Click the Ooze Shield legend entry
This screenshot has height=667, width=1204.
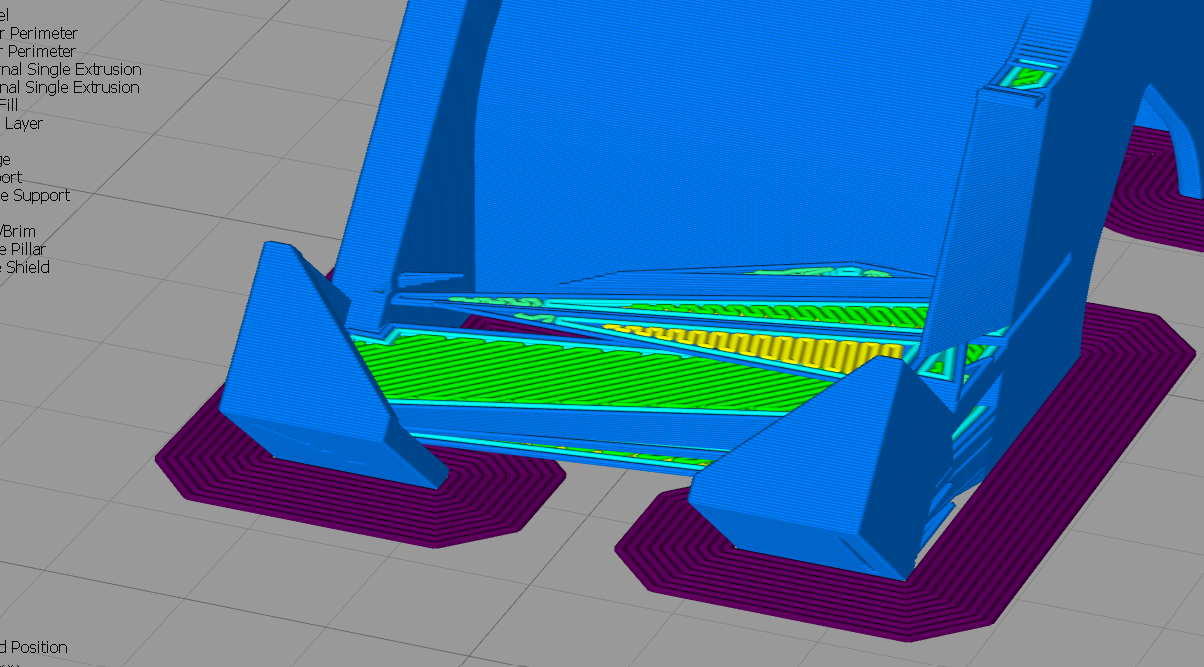[x=25, y=267]
